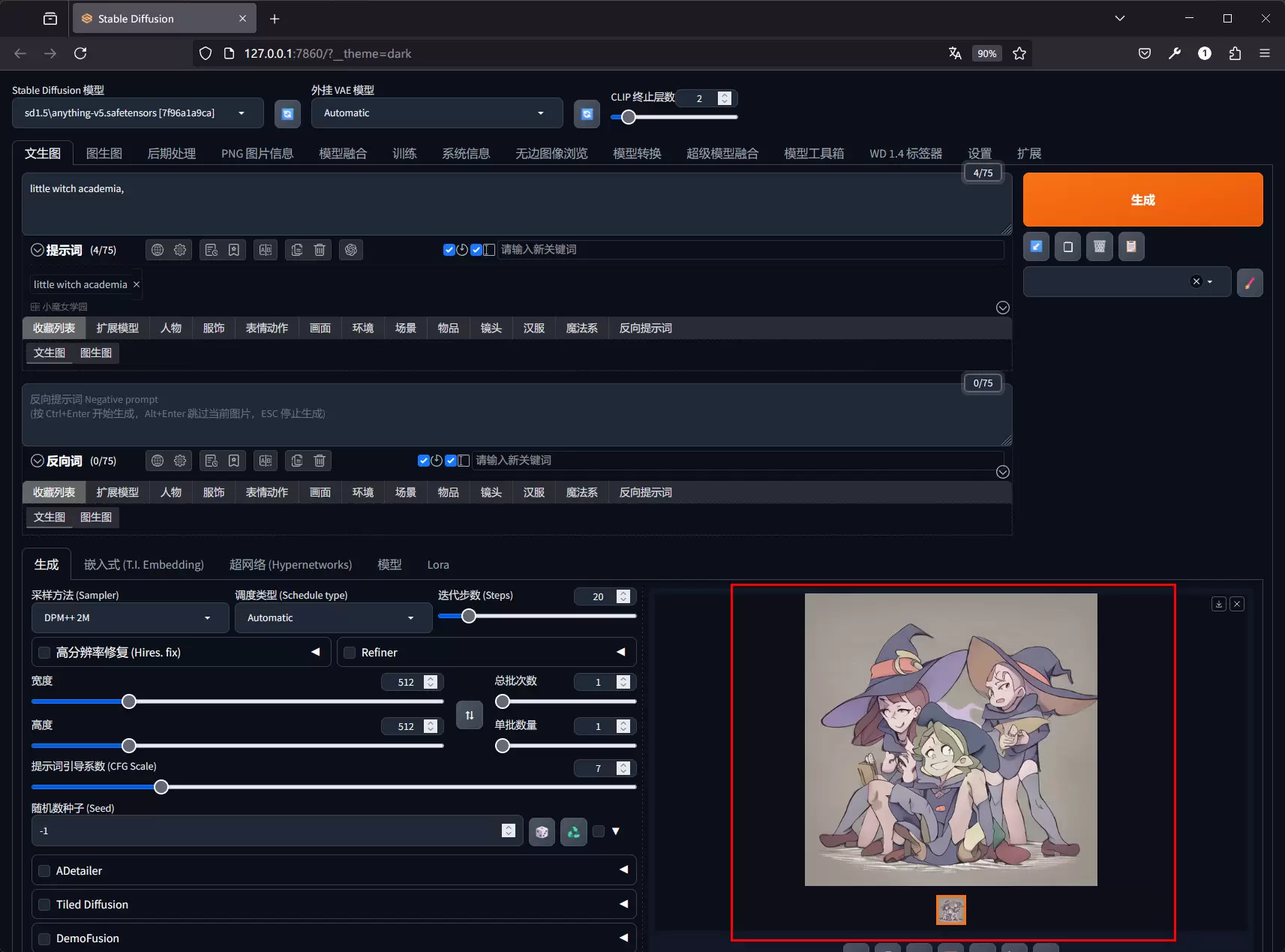Viewport: 1285px width, 952px height.
Task: Open prompt toolbar gear settings
Action: pyautogui.click(x=180, y=250)
